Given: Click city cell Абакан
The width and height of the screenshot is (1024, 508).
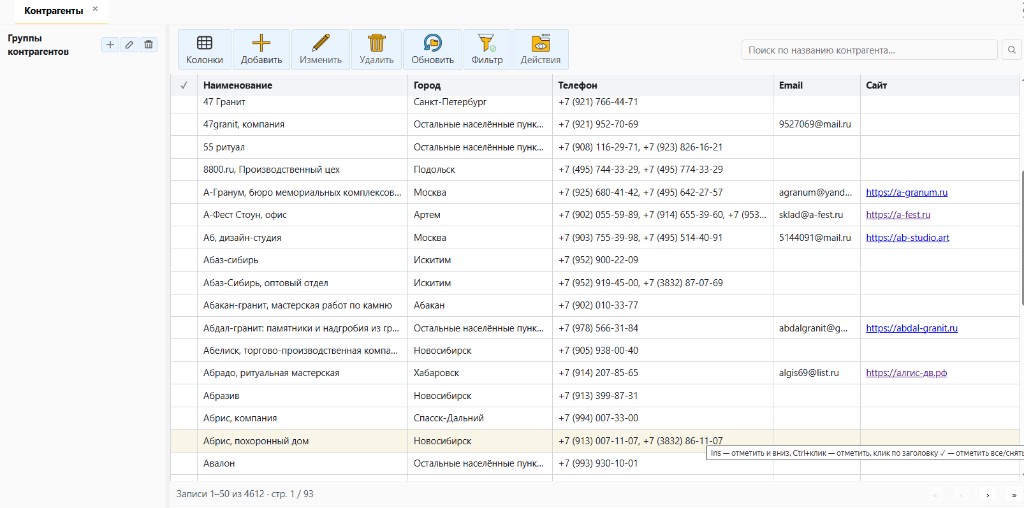Looking at the screenshot, I should 480,305.
